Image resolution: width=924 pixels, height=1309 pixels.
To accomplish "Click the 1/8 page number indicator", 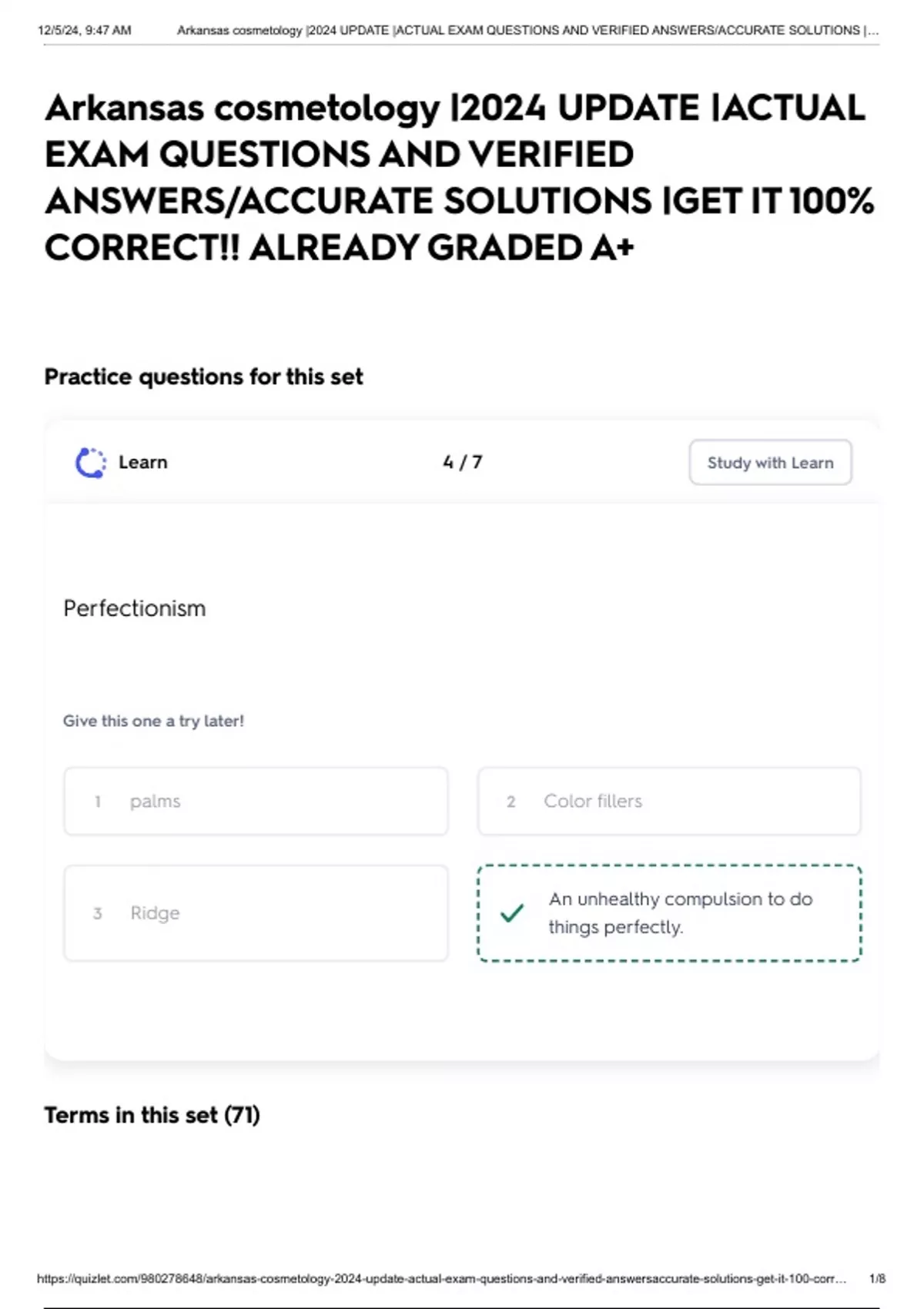I will (877, 1279).
